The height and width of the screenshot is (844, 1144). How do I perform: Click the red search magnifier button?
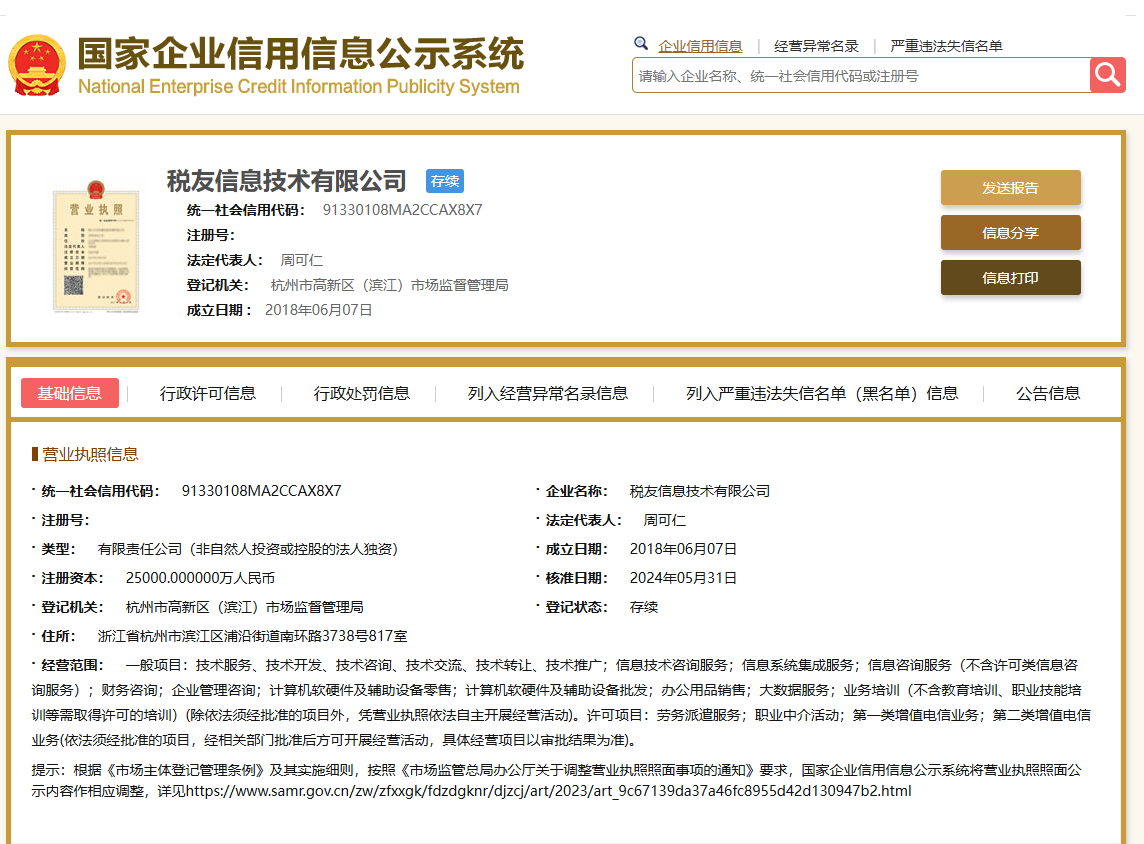click(1108, 75)
